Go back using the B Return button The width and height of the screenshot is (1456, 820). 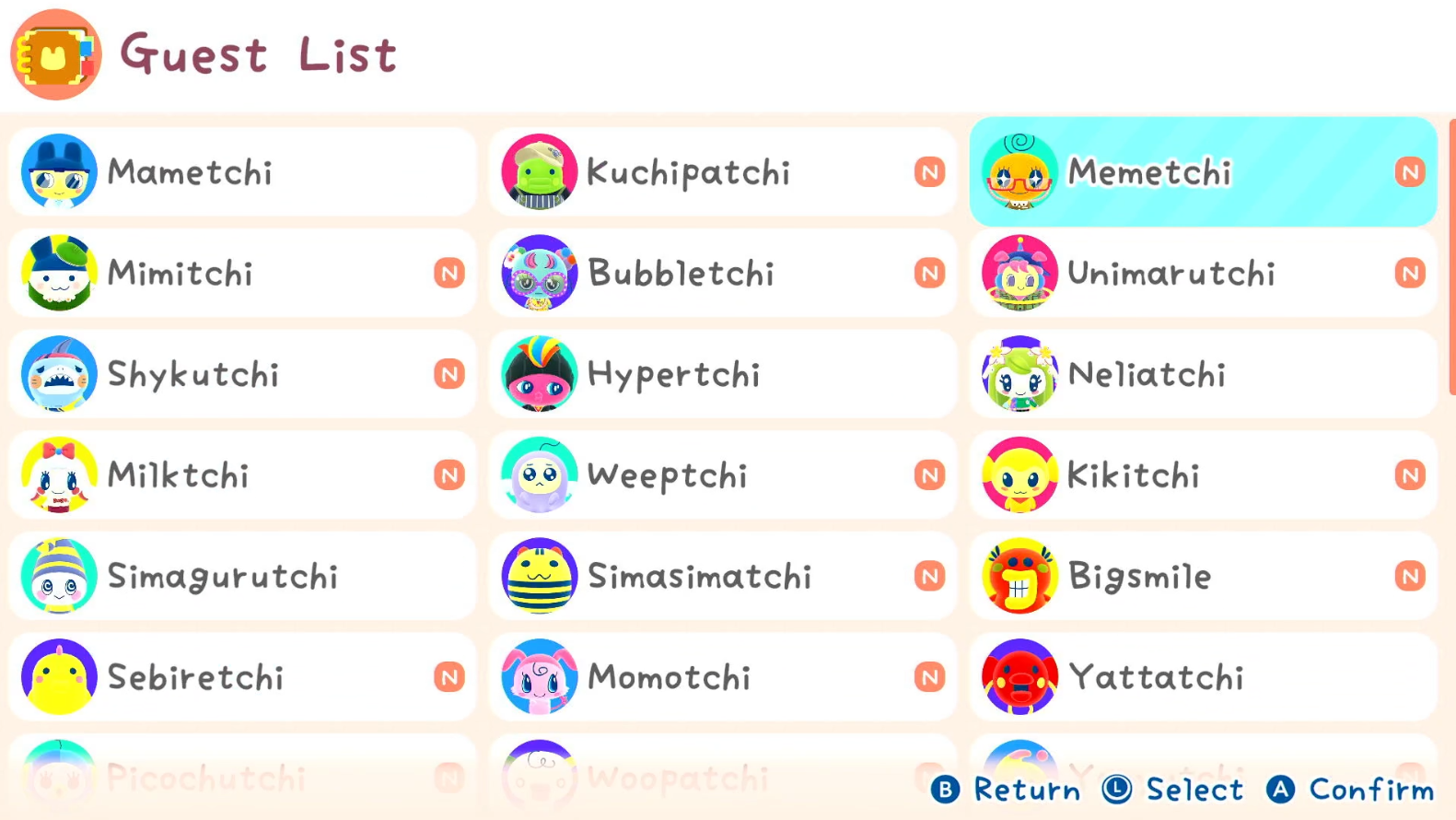pyautogui.click(x=1006, y=790)
